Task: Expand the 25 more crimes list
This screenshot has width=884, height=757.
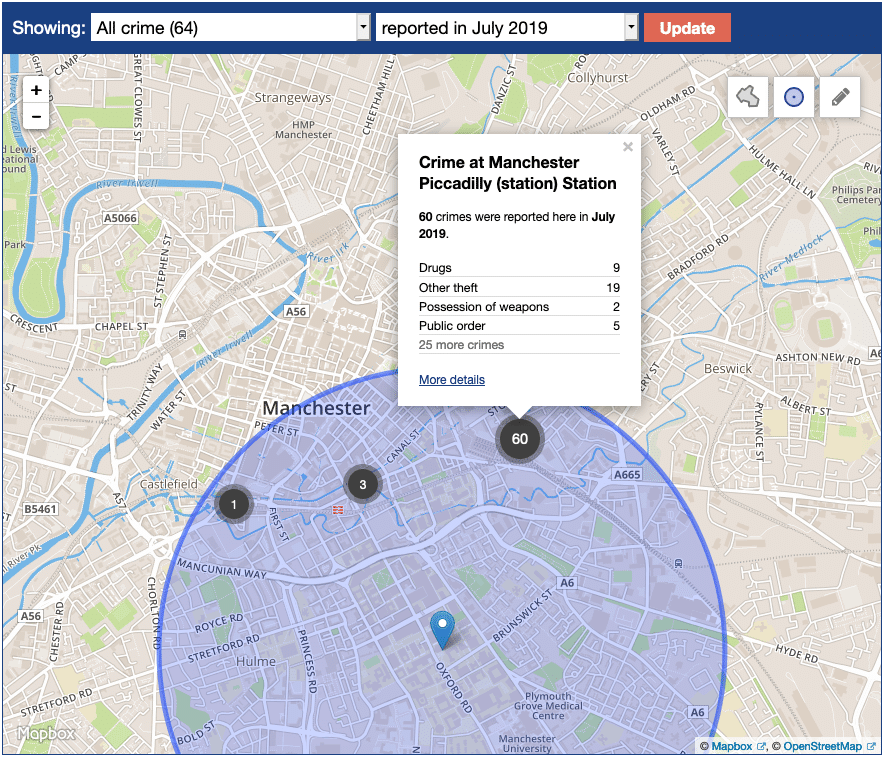Action: pos(461,345)
